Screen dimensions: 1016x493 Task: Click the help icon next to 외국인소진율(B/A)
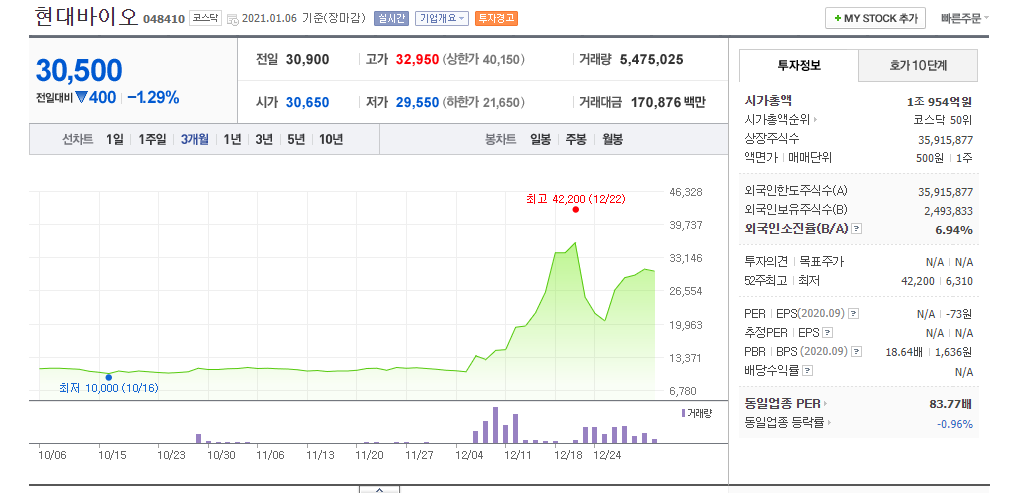click(x=857, y=229)
